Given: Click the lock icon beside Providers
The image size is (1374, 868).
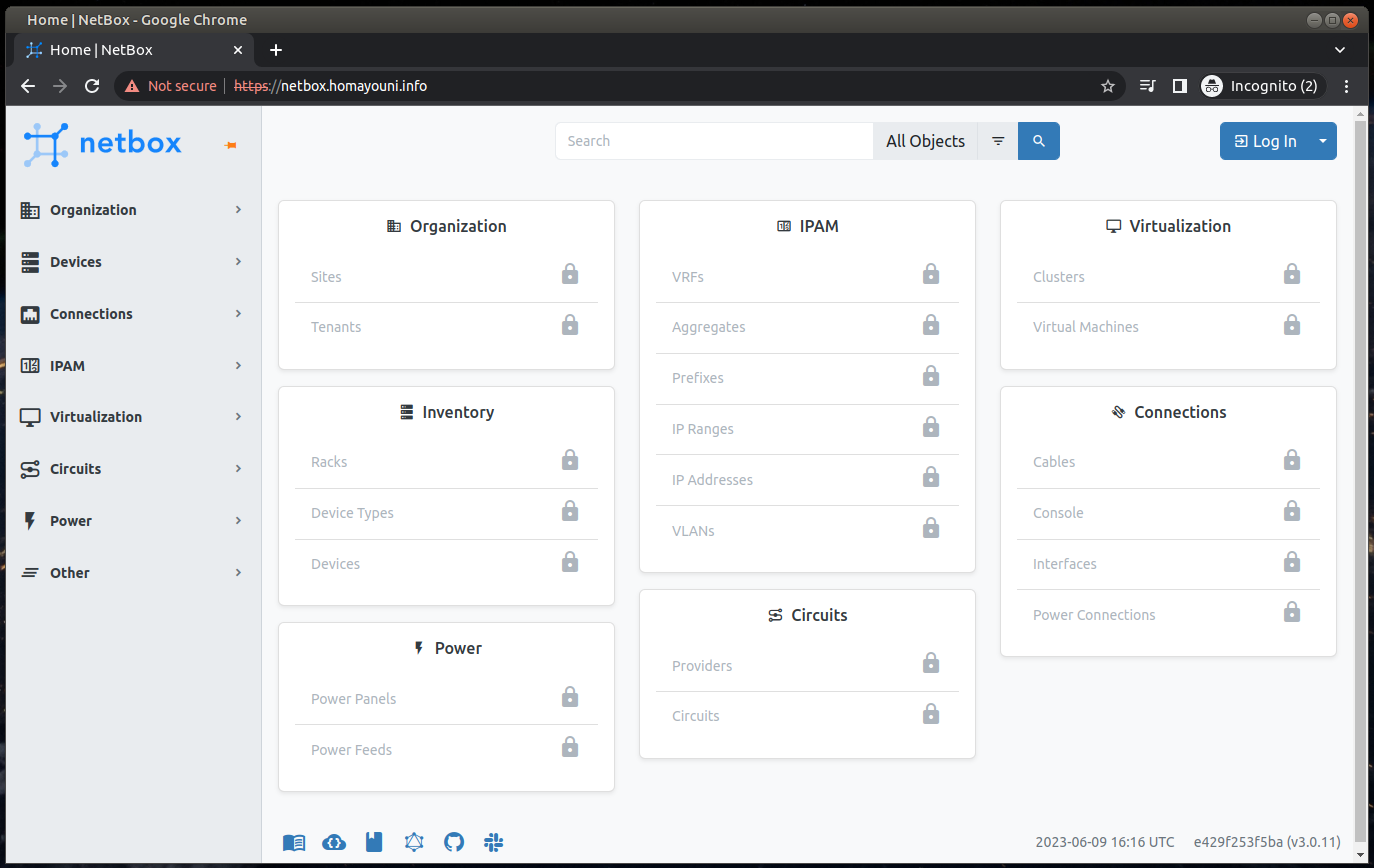Looking at the screenshot, I should click(931, 663).
